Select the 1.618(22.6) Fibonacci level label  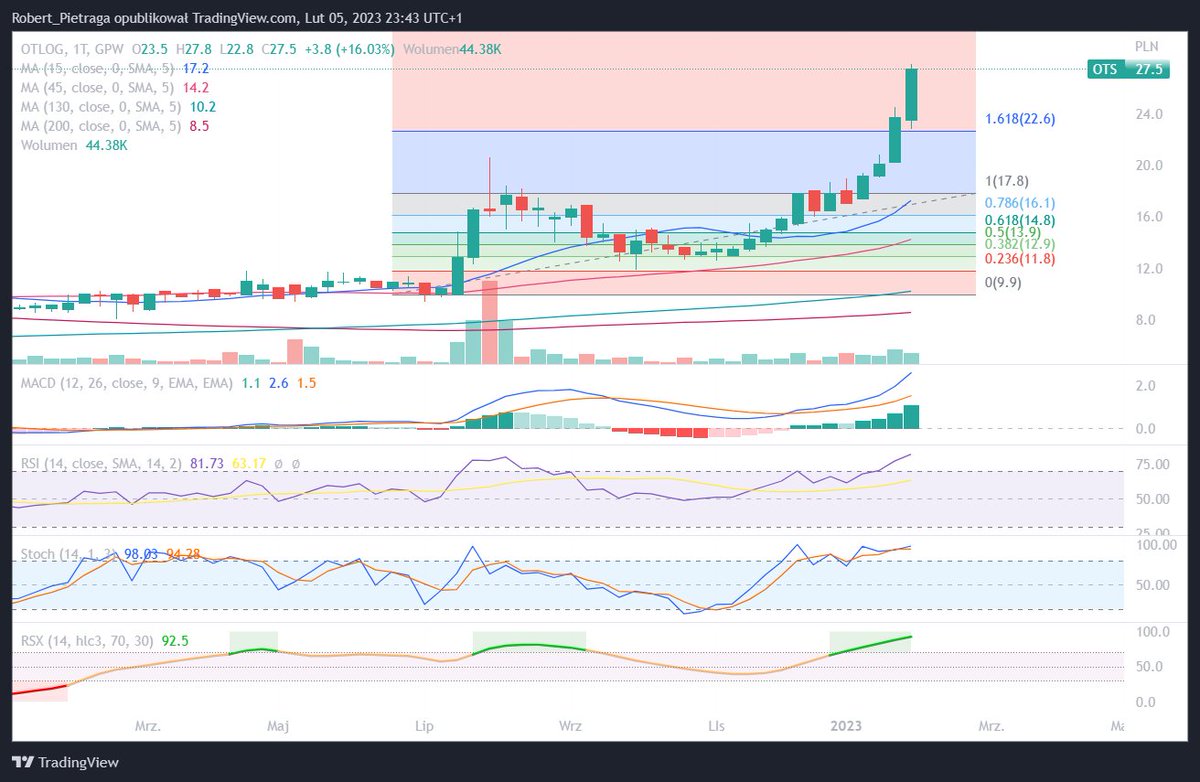click(x=1020, y=118)
